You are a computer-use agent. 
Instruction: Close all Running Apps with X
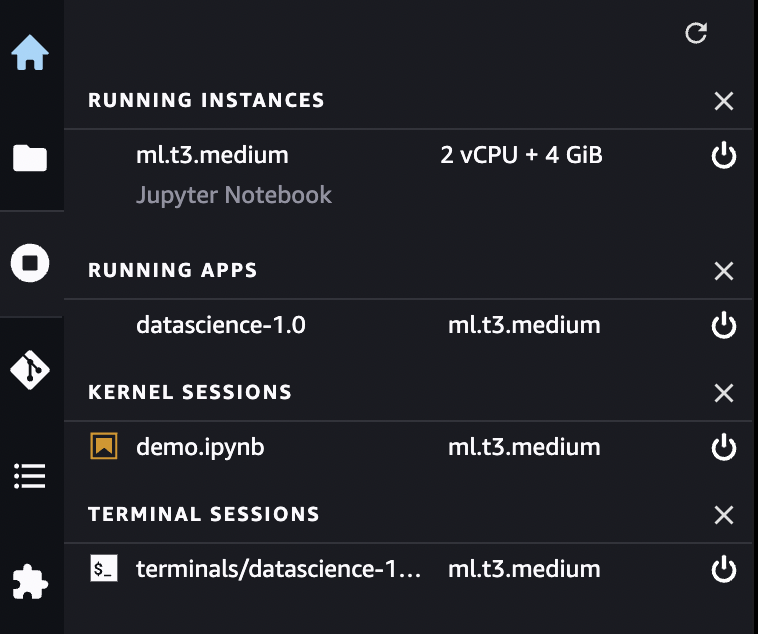pos(724,271)
